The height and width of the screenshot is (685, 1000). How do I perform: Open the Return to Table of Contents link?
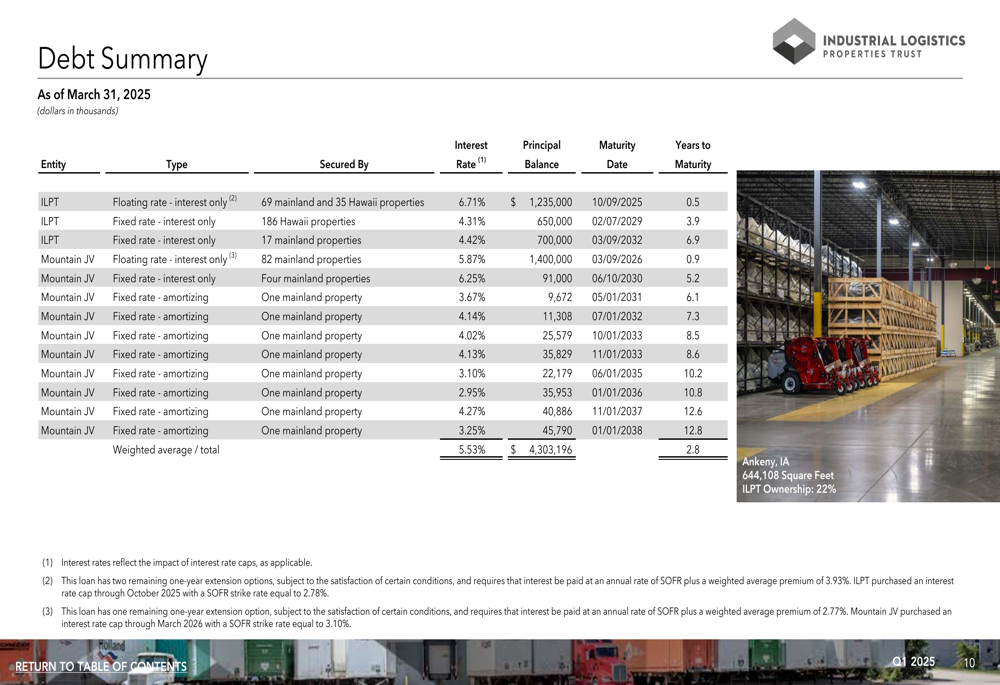pyautogui.click(x=101, y=667)
